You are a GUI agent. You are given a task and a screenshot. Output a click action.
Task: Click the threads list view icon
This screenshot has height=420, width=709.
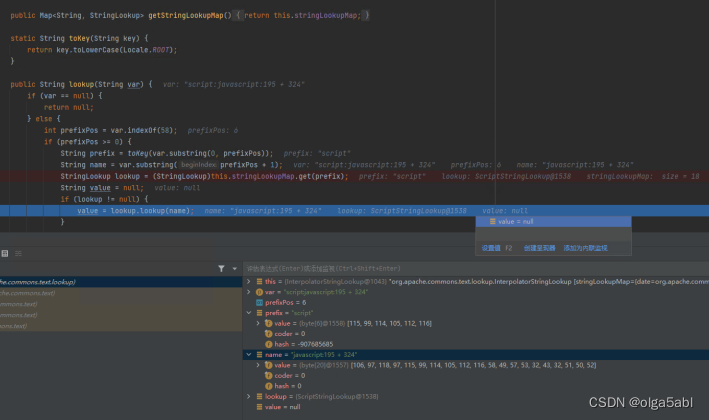19,254
